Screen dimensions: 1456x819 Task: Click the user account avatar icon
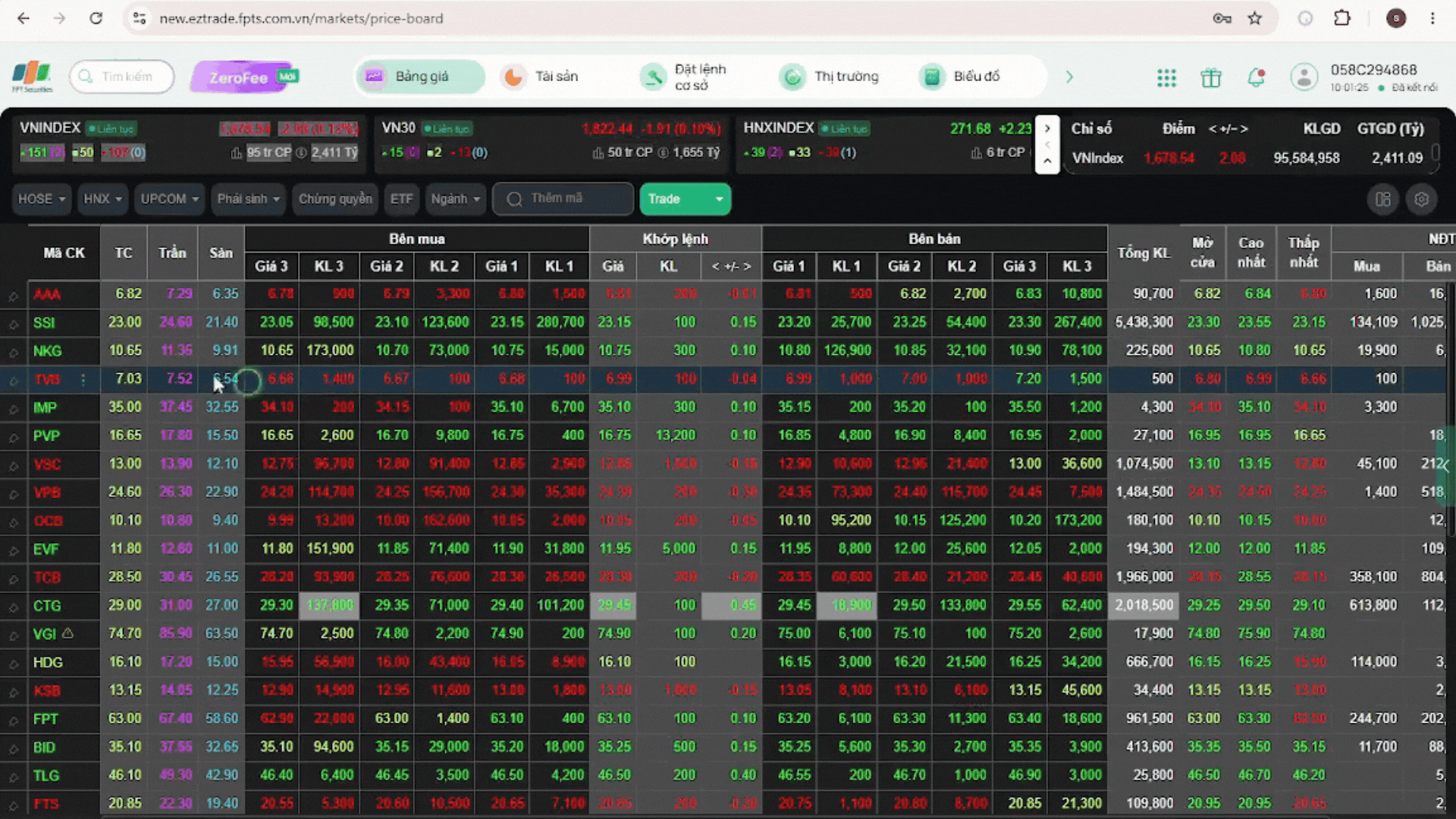tap(1304, 77)
